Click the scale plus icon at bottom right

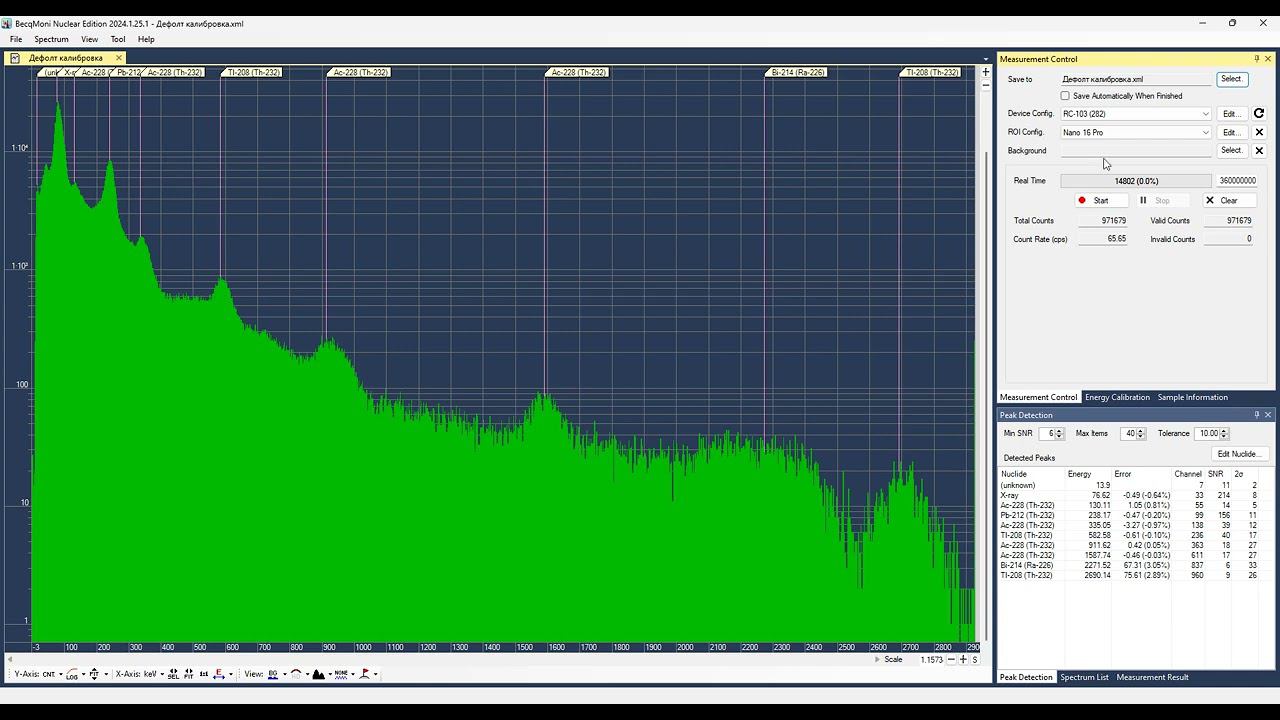(x=963, y=660)
